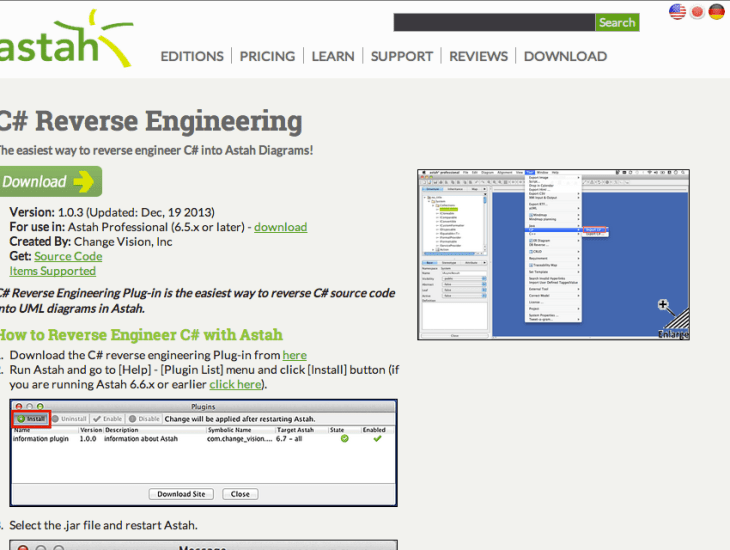
Task: Click the 'C# Reverse Engineering' heading
Action: click(151, 121)
